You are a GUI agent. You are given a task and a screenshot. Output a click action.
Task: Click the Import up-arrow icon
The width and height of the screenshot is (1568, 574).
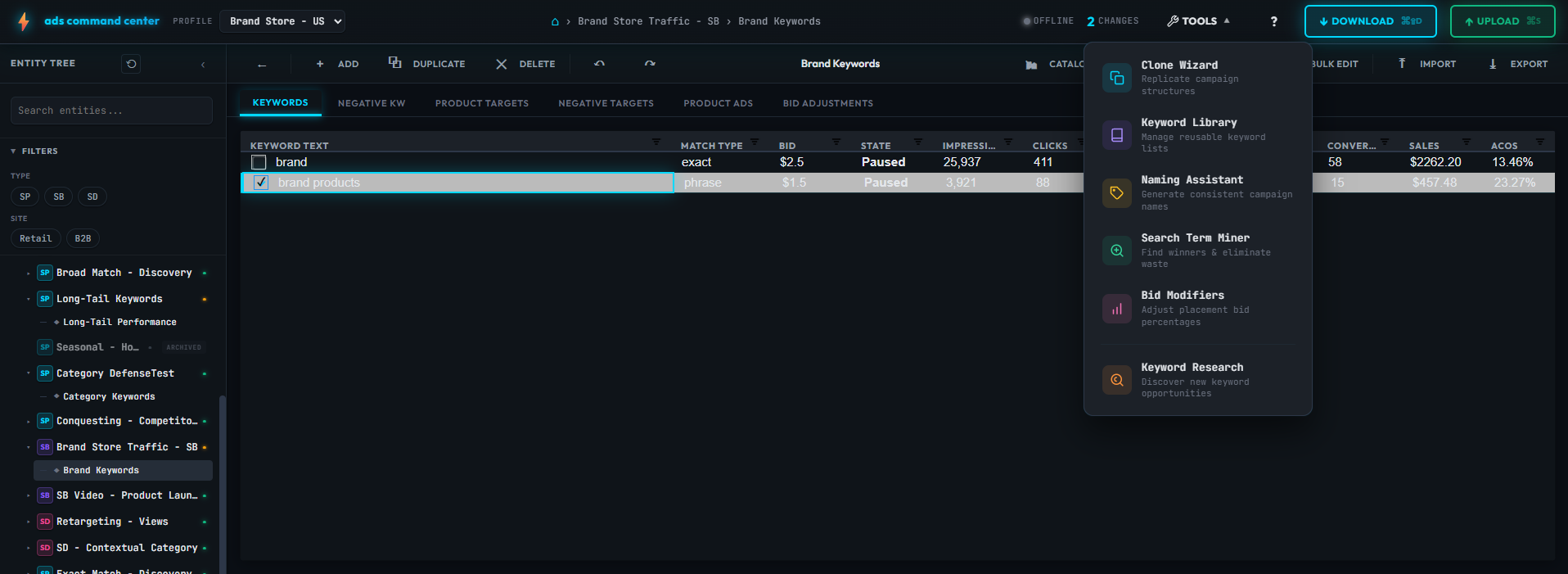coord(1402,64)
